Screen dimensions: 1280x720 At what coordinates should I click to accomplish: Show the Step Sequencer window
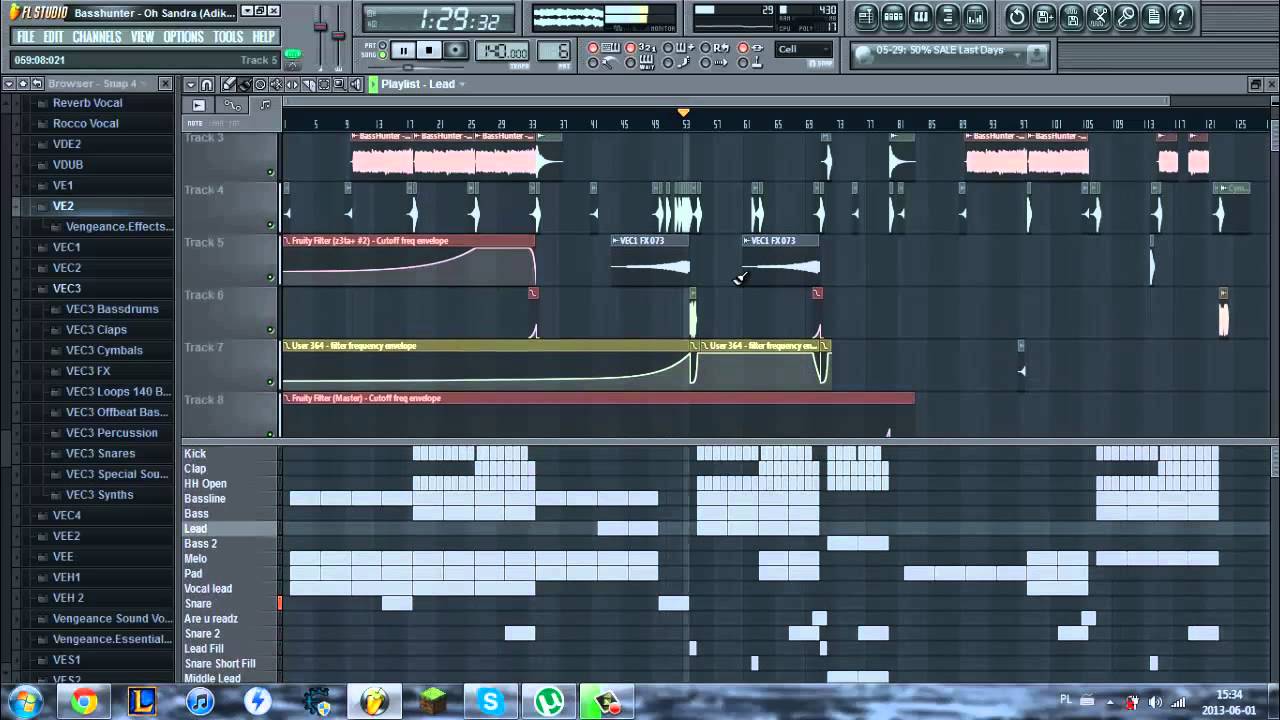pyautogui.click(x=893, y=17)
